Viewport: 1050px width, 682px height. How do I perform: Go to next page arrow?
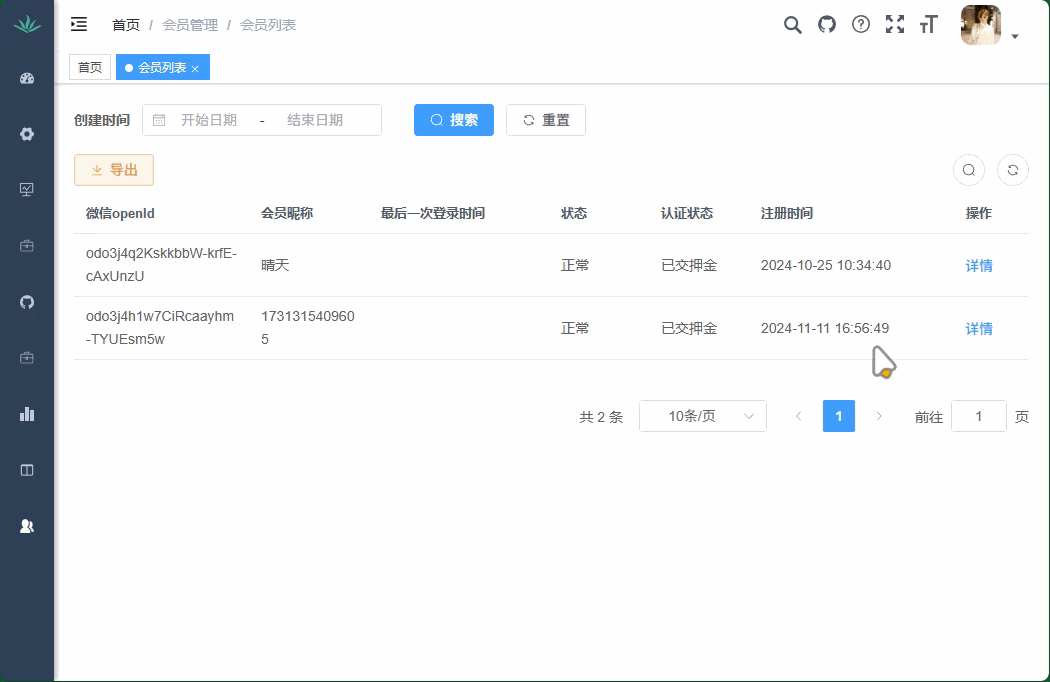point(879,416)
